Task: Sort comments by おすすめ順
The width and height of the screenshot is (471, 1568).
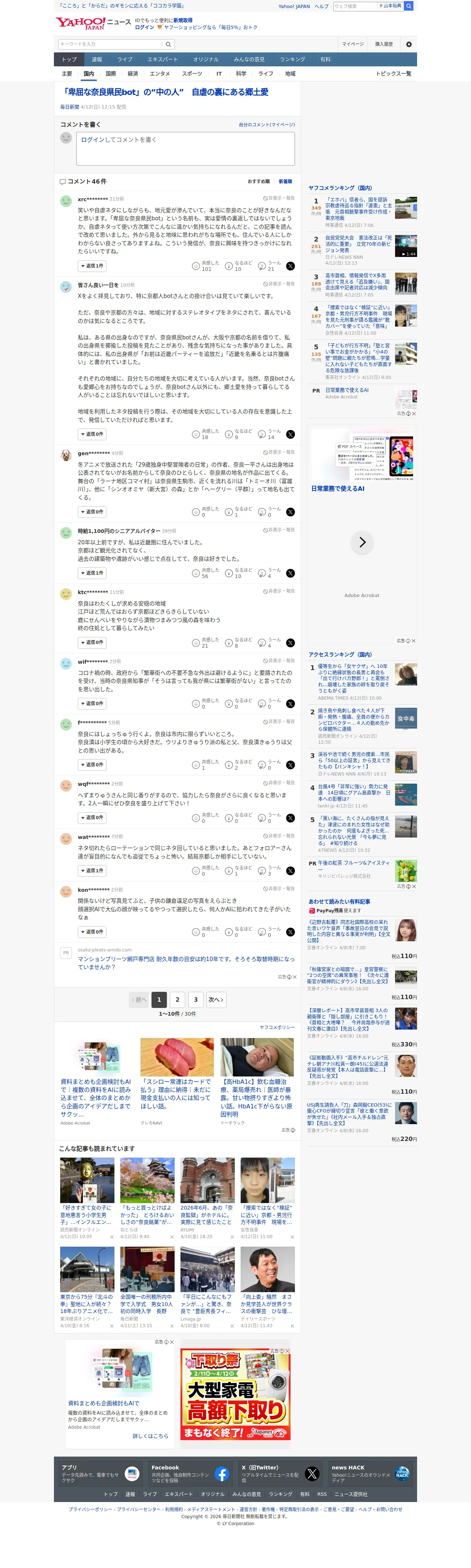Action: pyautogui.click(x=258, y=181)
